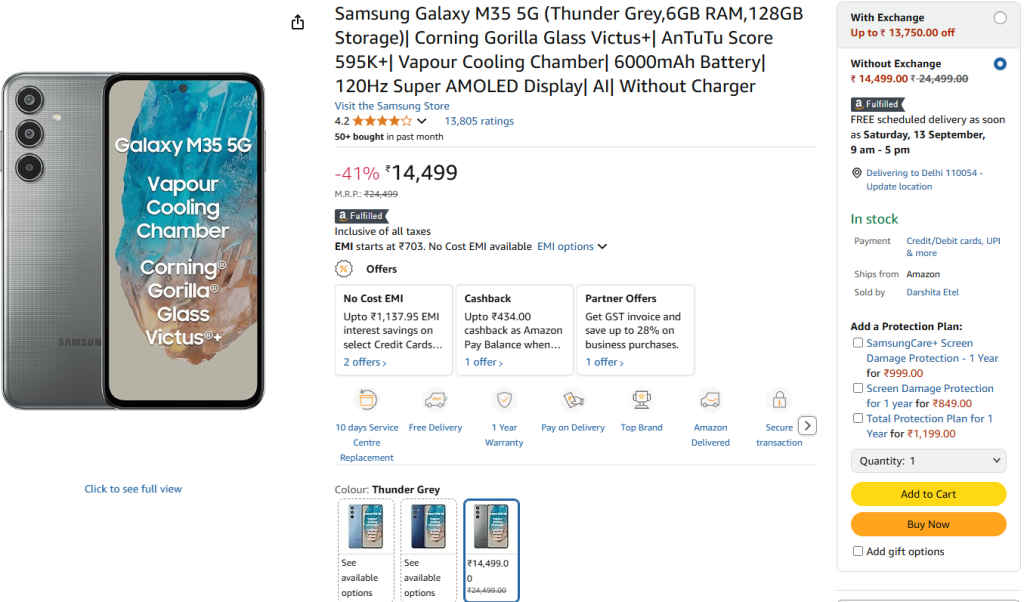Open the 13,805 ratings link
The height and width of the screenshot is (602, 1024).
click(x=477, y=119)
